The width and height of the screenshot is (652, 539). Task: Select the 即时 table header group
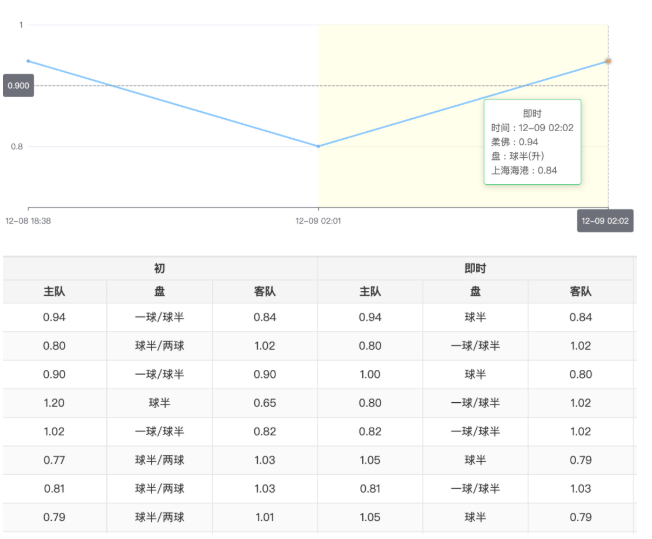click(476, 269)
